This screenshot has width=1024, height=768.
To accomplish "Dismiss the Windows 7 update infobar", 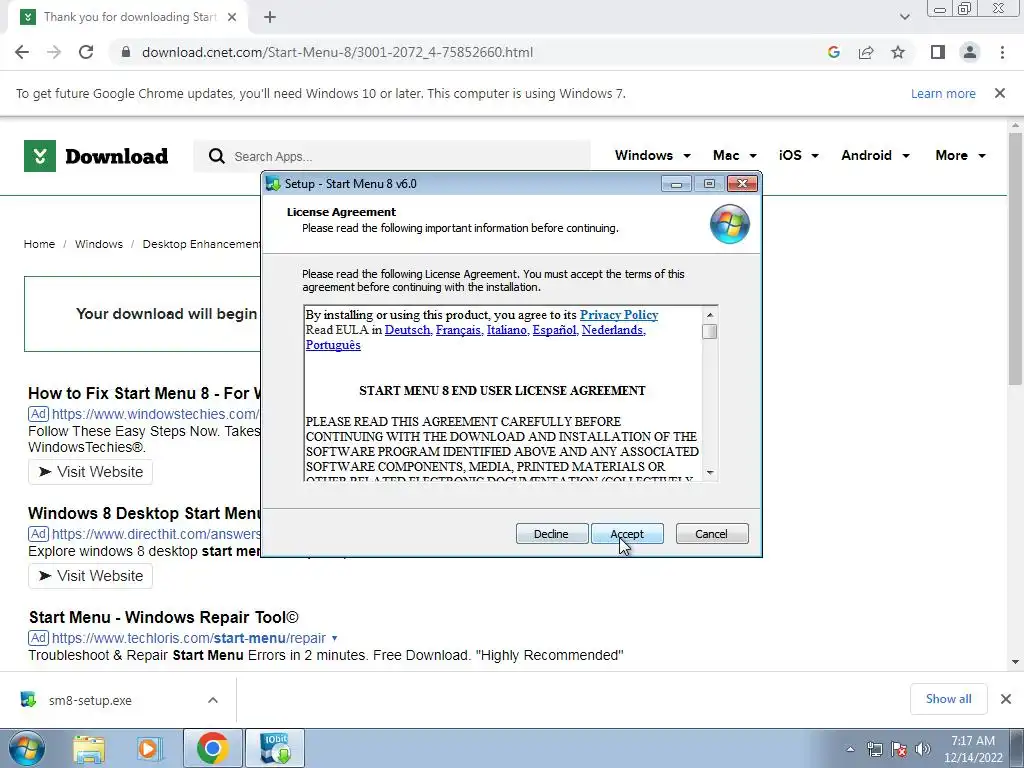I will click(x=1000, y=93).
